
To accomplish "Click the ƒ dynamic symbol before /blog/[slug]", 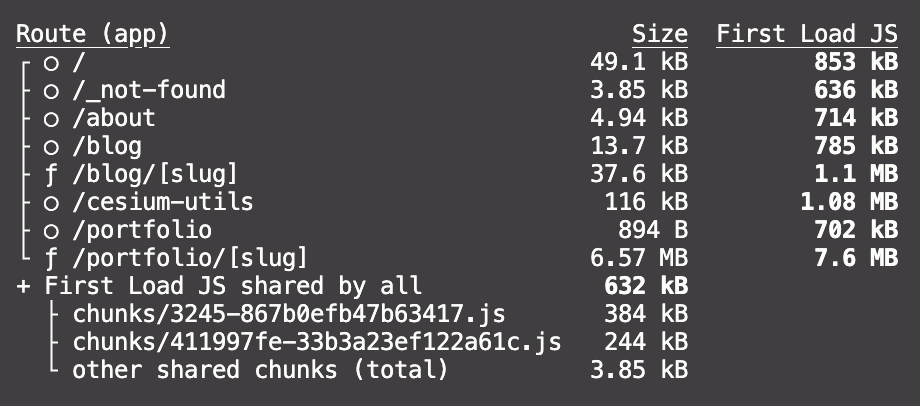I will point(51,175).
